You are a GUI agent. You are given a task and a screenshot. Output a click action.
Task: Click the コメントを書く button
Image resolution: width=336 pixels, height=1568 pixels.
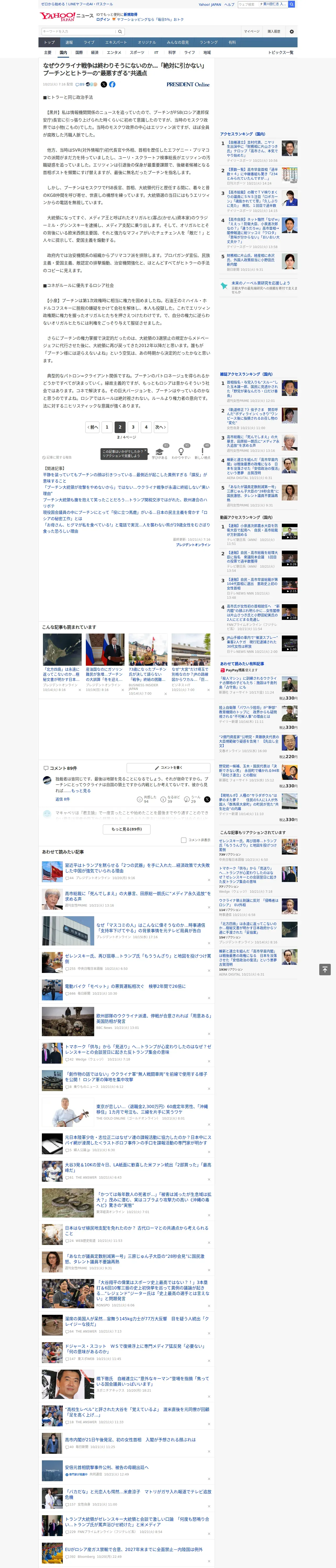coord(168,768)
